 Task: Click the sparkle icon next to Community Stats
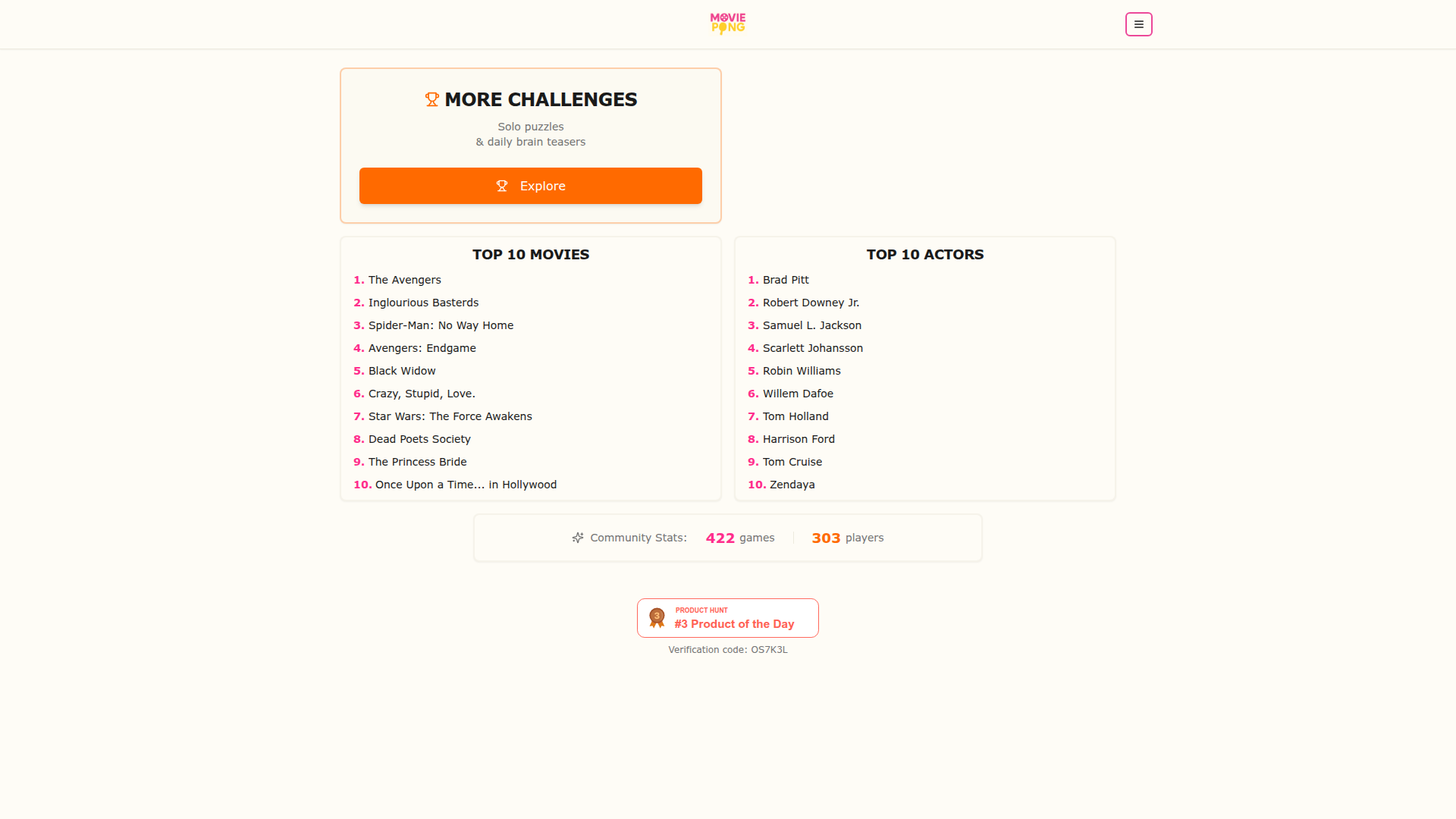(x=578, y=538)
